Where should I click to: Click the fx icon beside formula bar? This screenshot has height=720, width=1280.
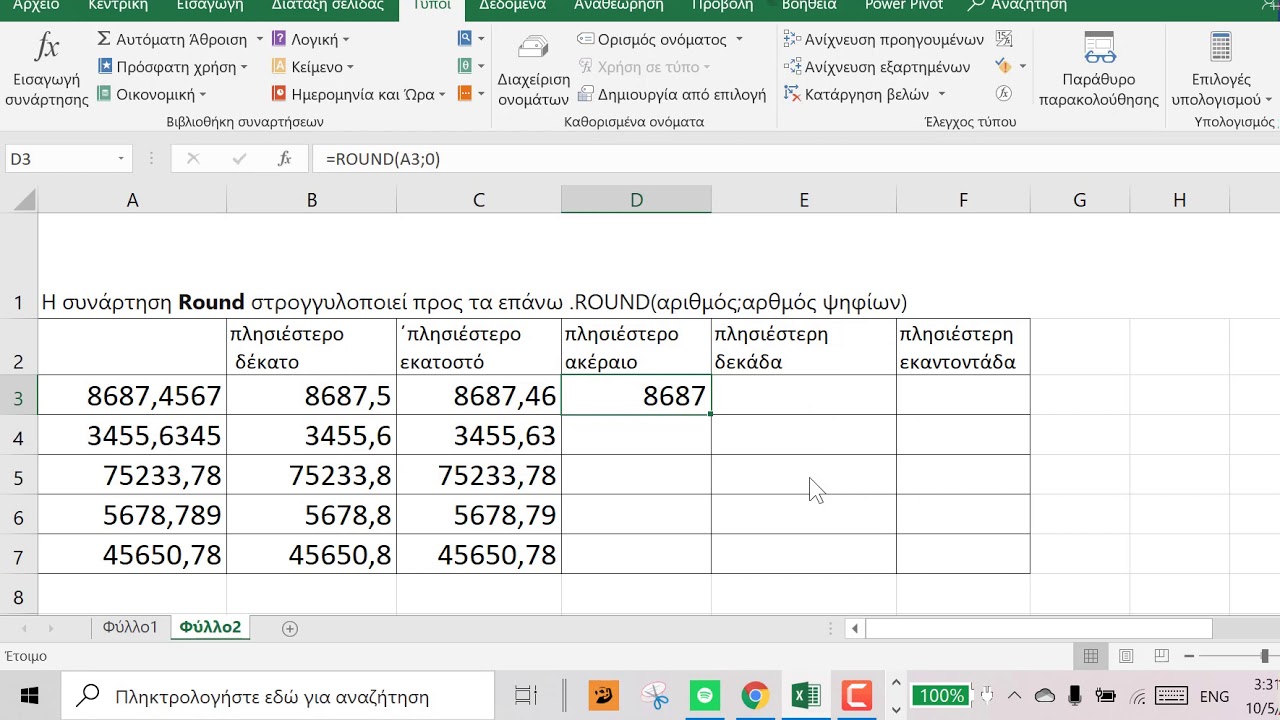pos(284,159)
